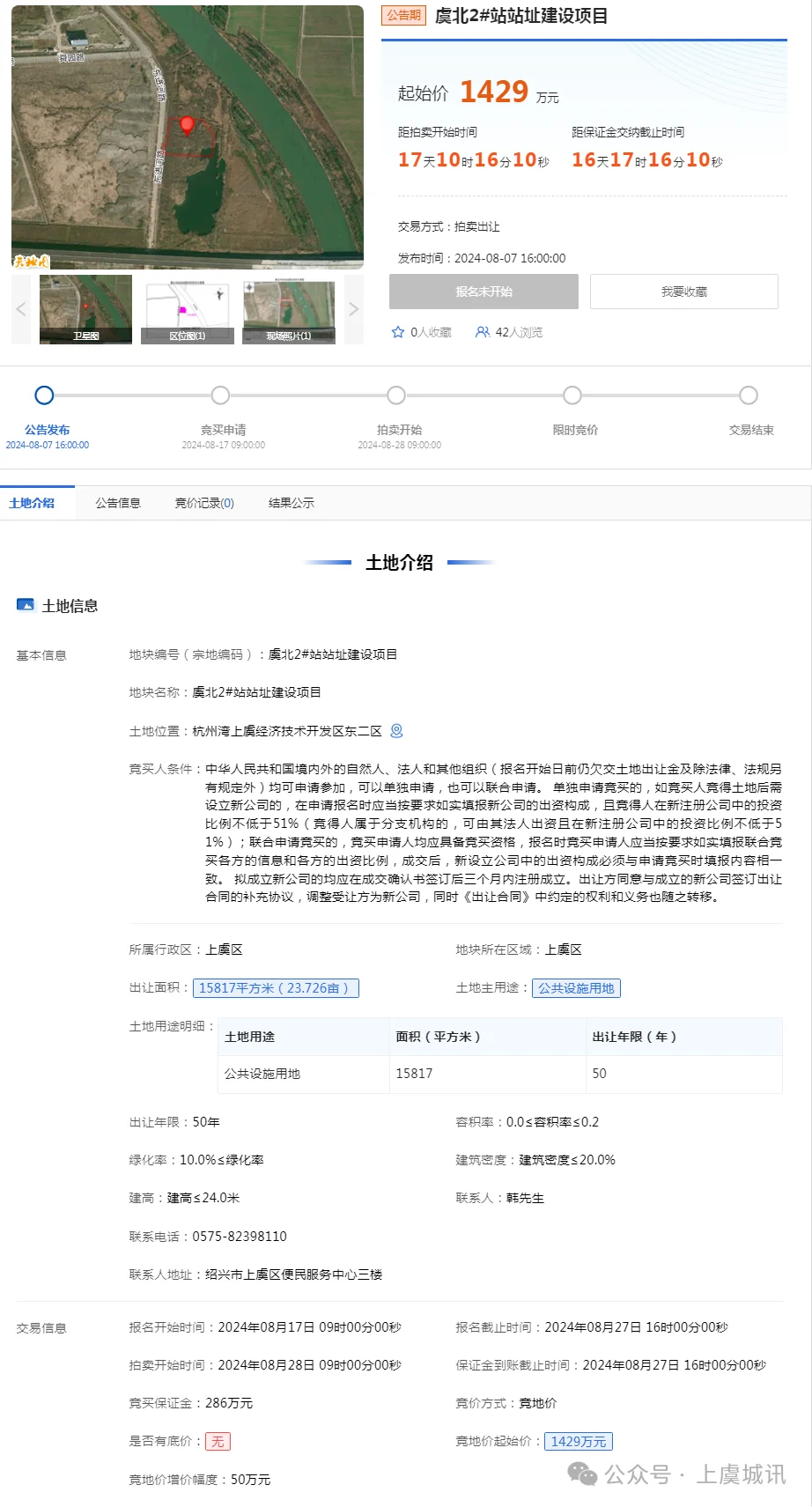The width and height of the screenshot is (812, 1507).
Task: Click the 竞买人条件 description paragraph
Action: point(493,833)
